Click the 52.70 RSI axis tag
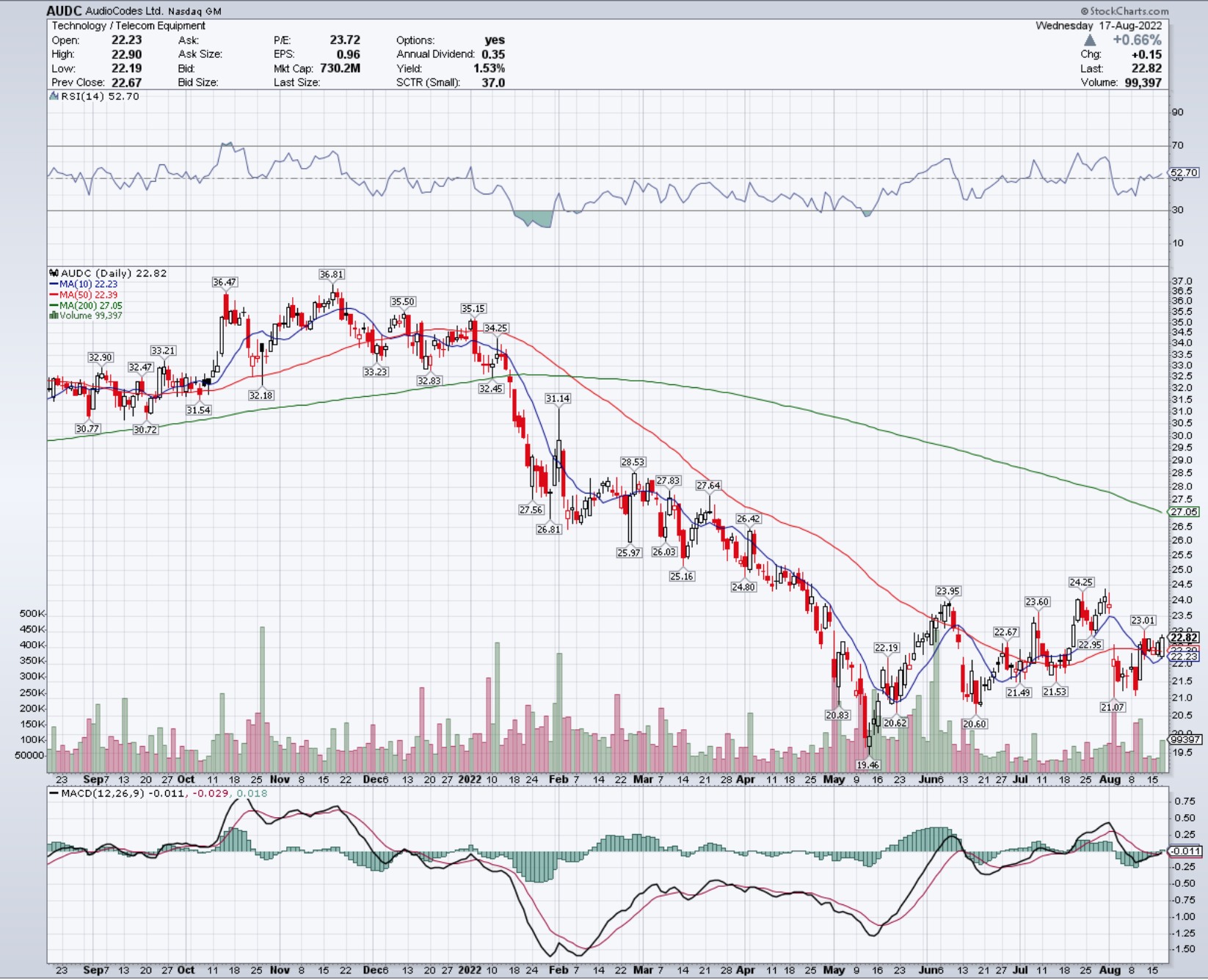The height and width of the screenshot is (980, 1208). (x=1184, y=173)
